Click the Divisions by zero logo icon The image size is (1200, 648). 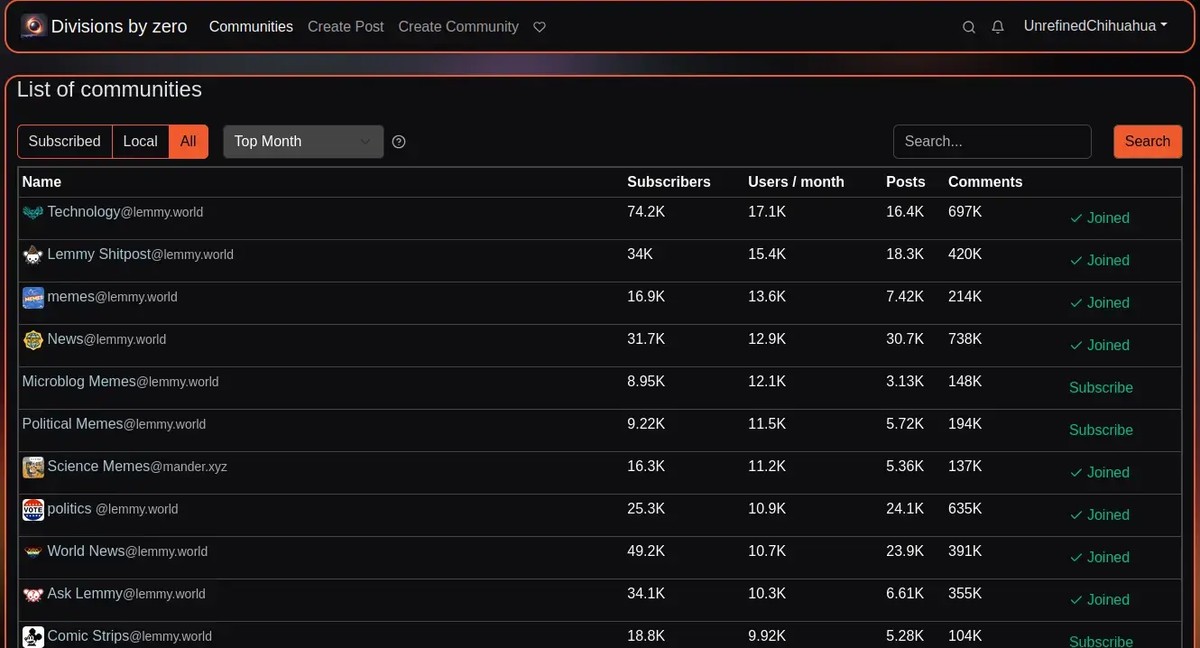(x=33, y=26)
